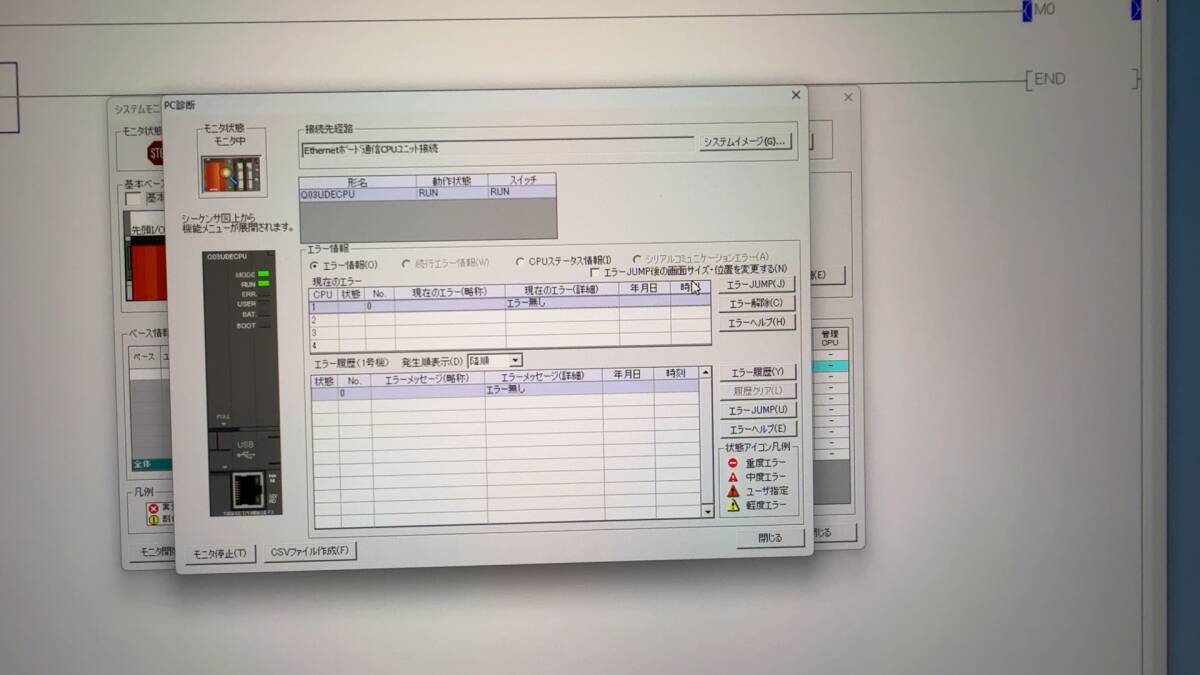1200x675 pixels.
Task: Click the up arrow of error history scrollbar
Action: point(707,372)
